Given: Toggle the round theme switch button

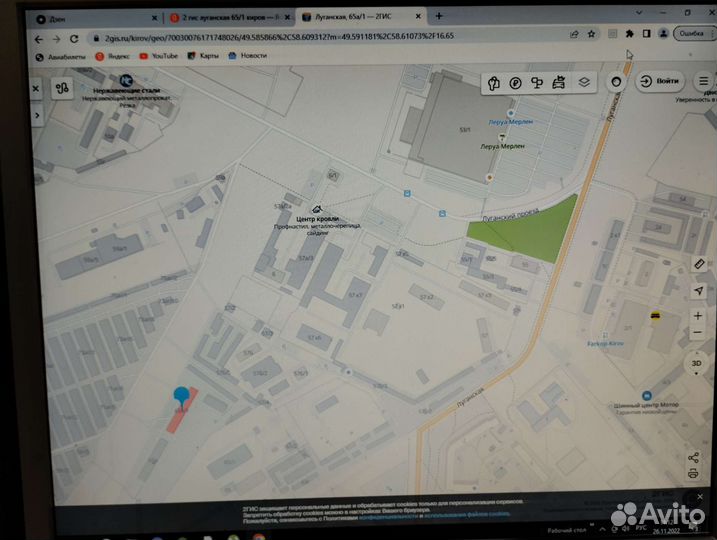Looking at the screenshot, I should [616, 82].
